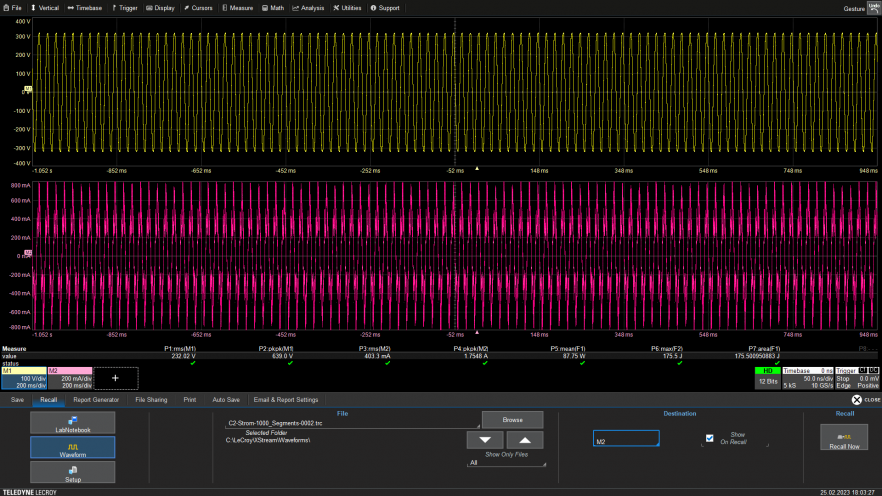
Task: Click the M1 trace descriptor box
Action: (x=23, y=376)
